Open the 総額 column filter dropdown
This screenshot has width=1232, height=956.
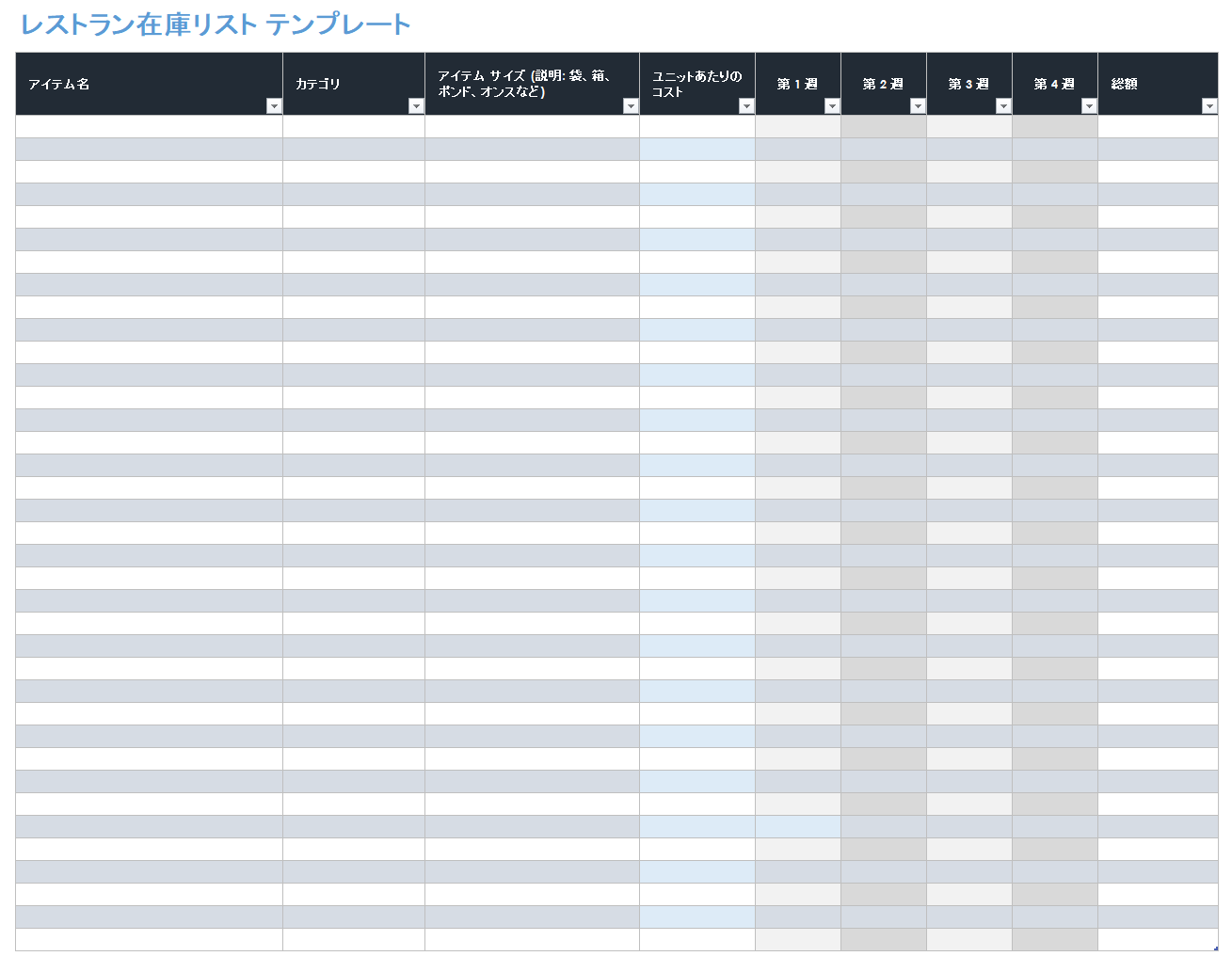(x=1209, y=106)
